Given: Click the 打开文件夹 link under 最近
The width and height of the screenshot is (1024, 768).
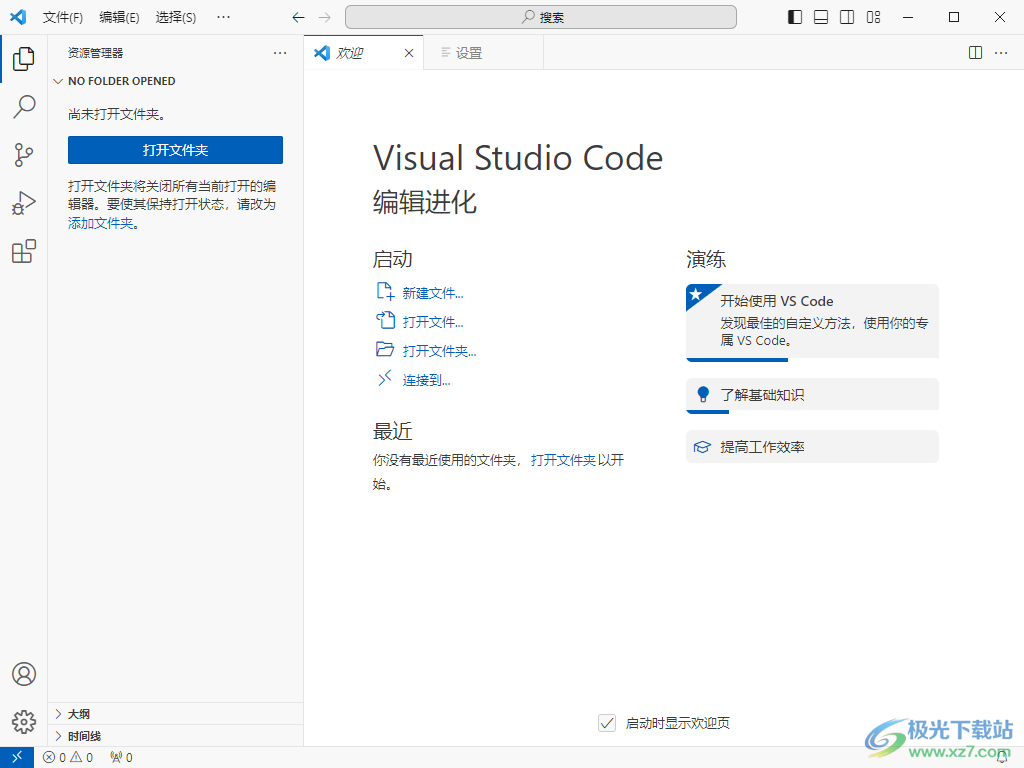Looking at the screenshot, I should click(563, 460).
